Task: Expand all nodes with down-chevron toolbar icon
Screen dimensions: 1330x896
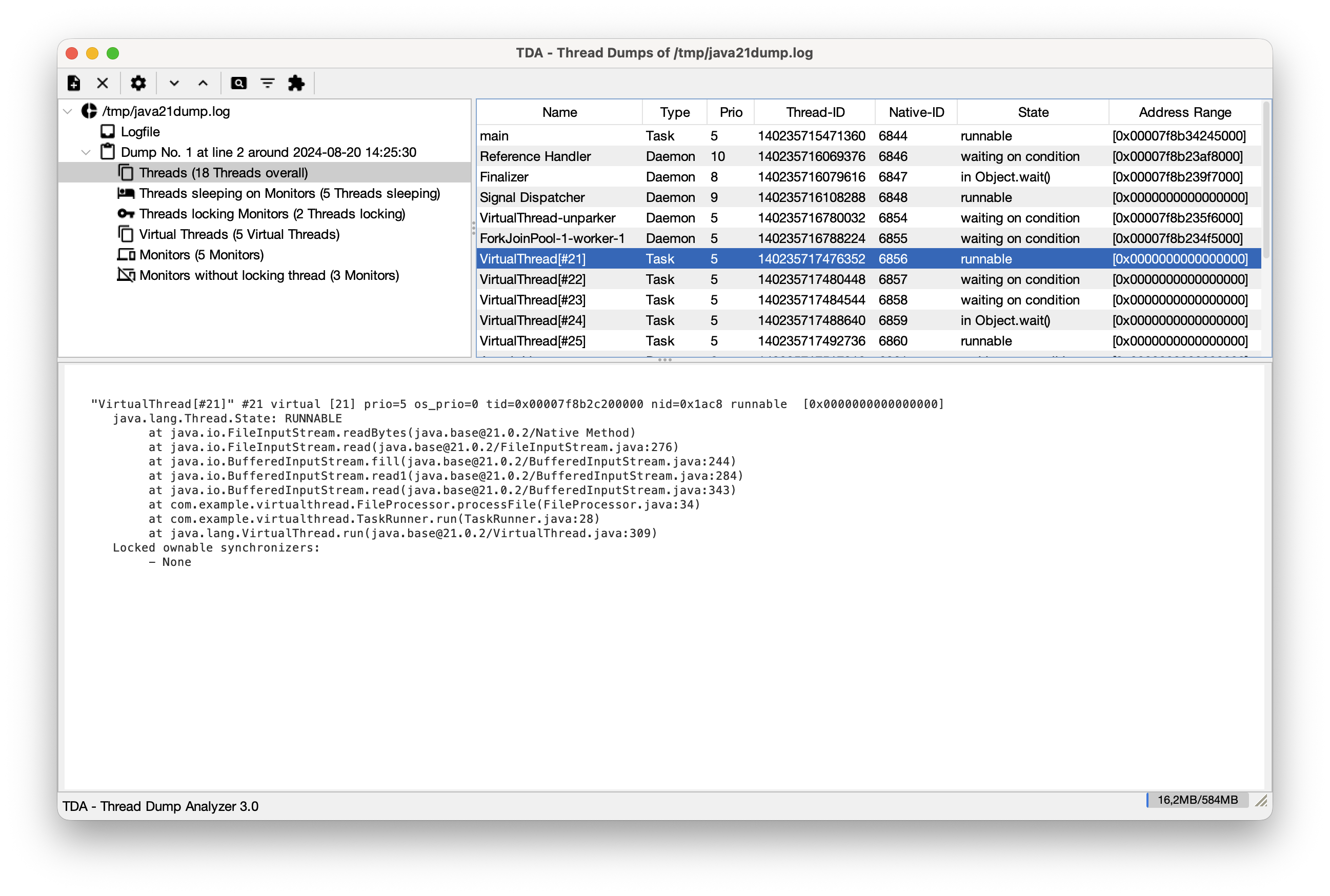Action: [x=175, y=83]
